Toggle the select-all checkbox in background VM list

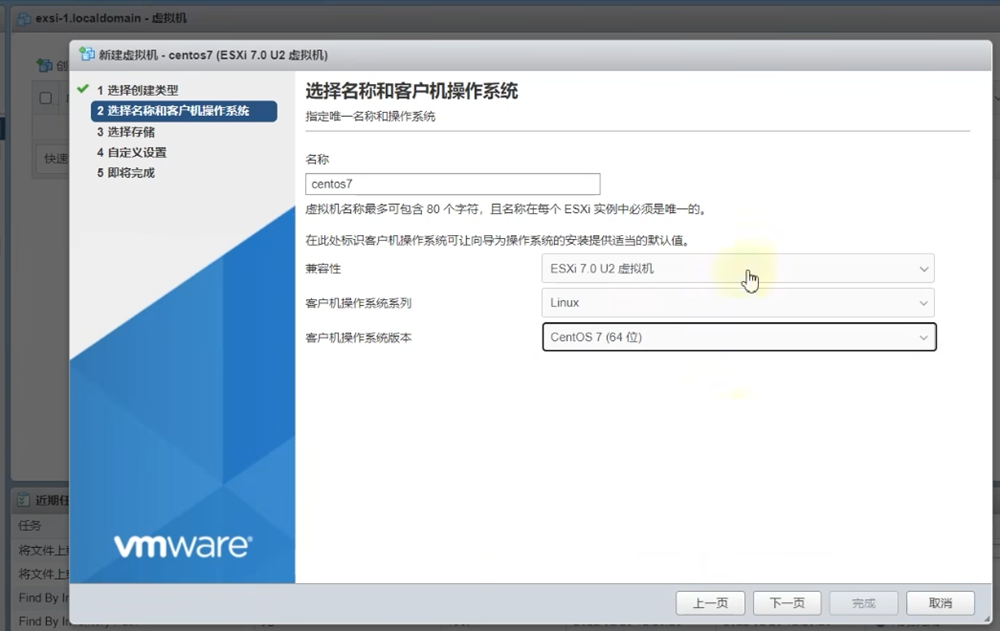point(46,98)
